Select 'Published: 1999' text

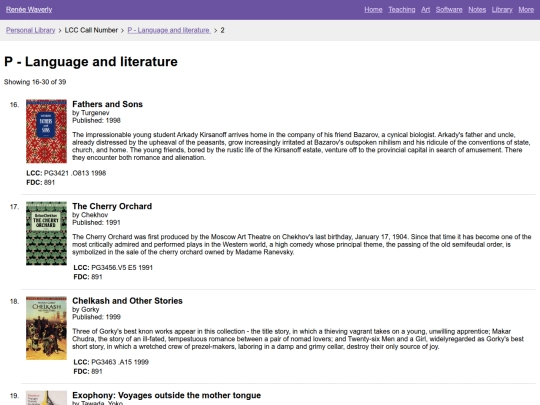[x=96, y=317]
